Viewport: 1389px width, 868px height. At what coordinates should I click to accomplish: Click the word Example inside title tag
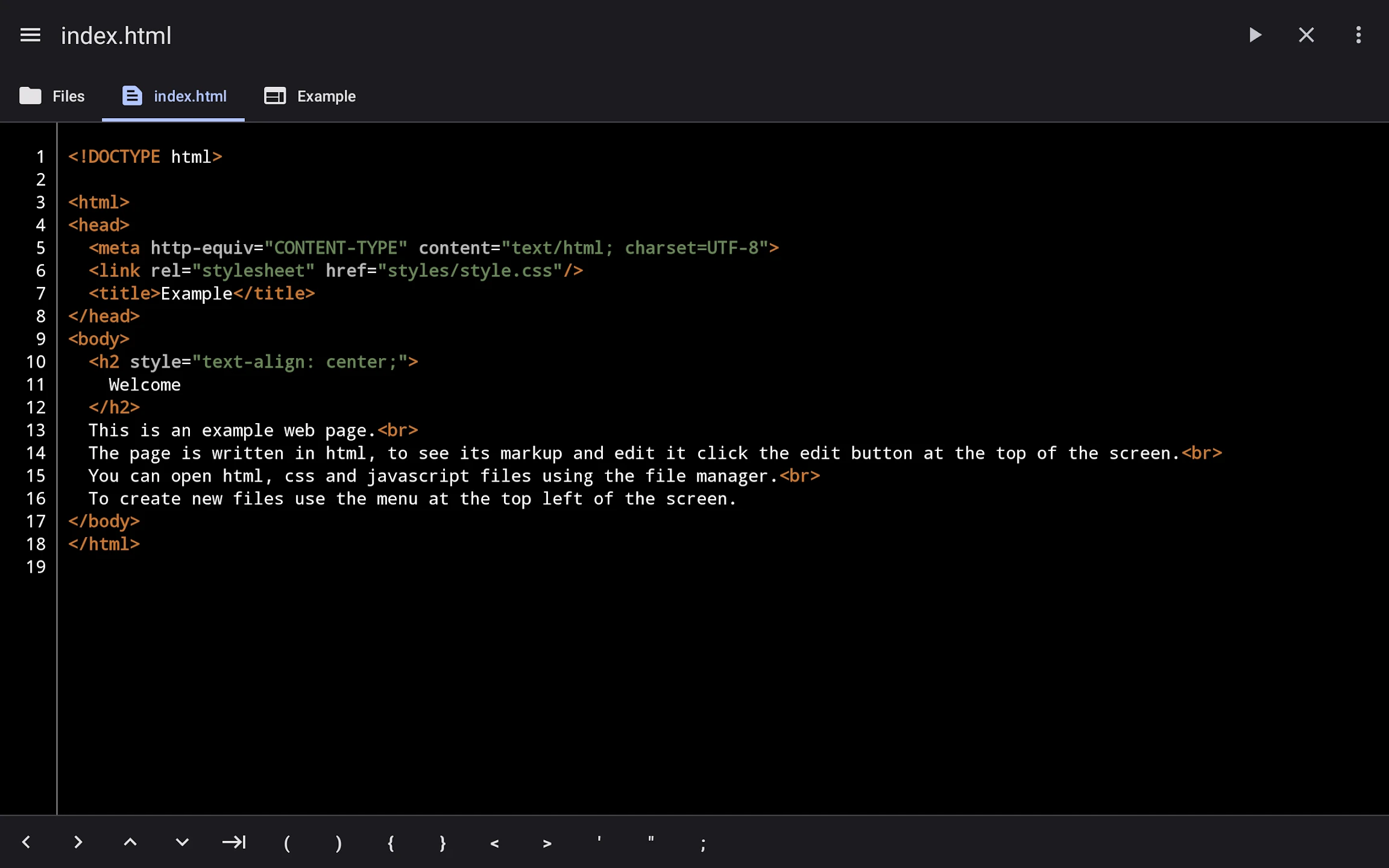pos(197,294)
